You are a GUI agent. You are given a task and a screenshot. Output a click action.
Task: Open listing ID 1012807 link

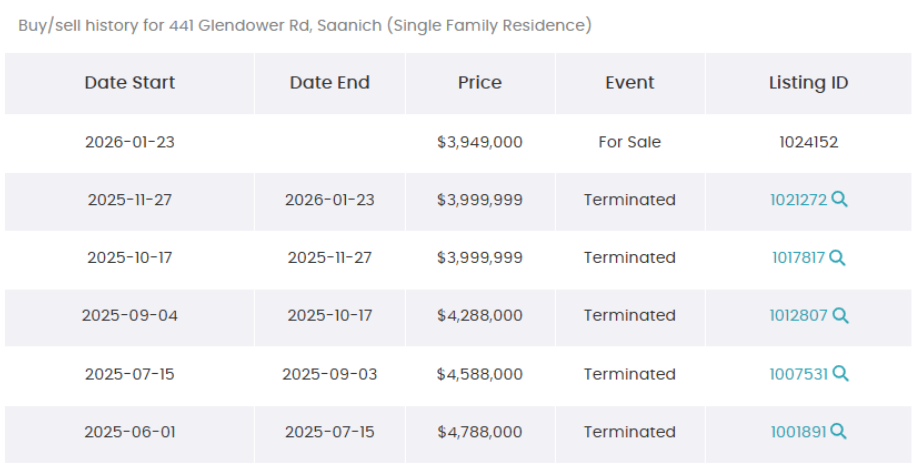coord(798,316)
